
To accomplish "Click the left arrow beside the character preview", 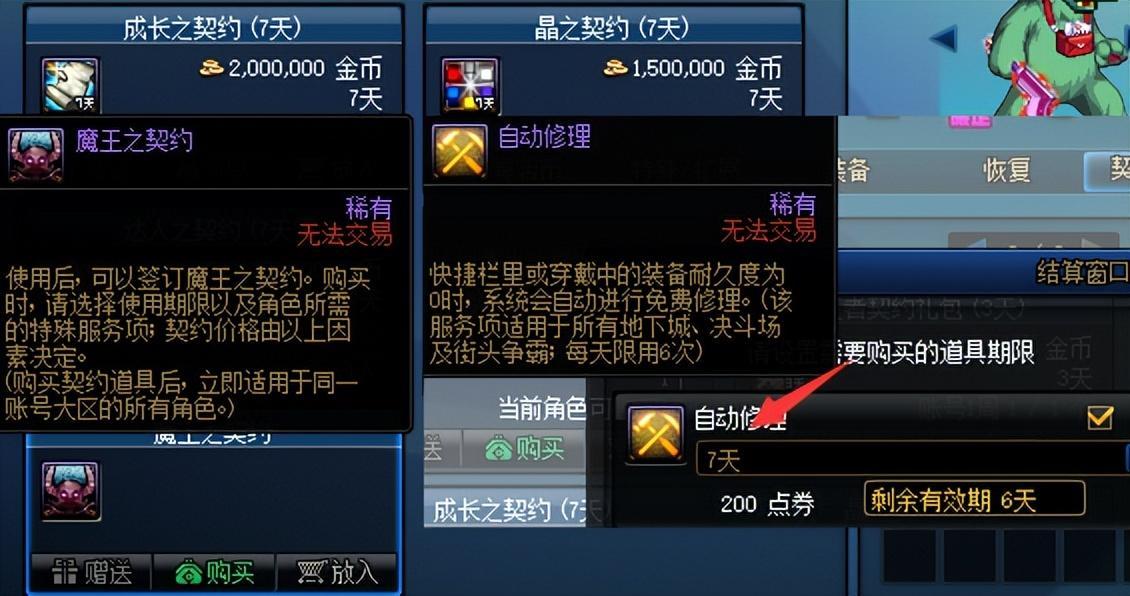I will point(943,39).
